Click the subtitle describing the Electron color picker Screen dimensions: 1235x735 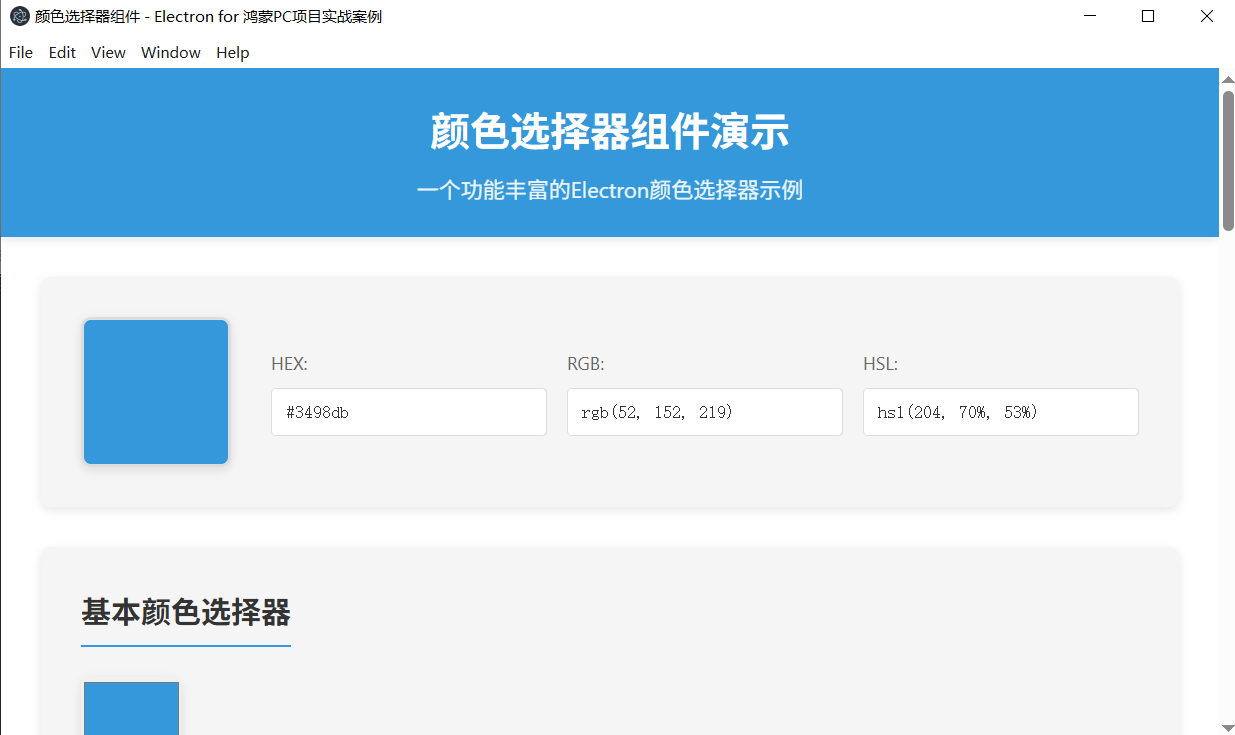pyautogui.click(x=610, y=190)
